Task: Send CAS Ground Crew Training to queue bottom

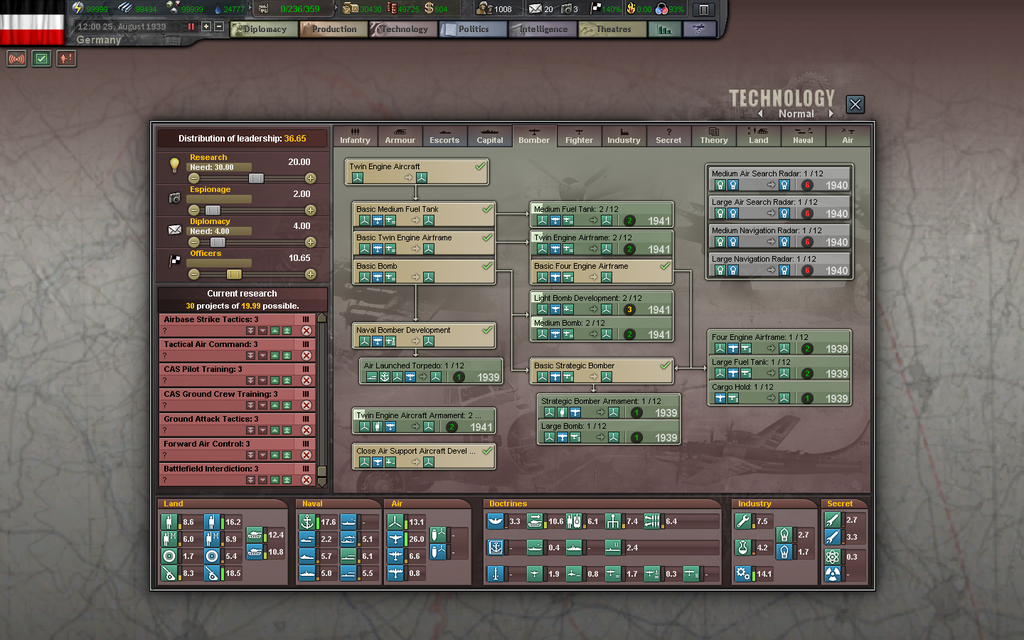Action: coord(250,406)
